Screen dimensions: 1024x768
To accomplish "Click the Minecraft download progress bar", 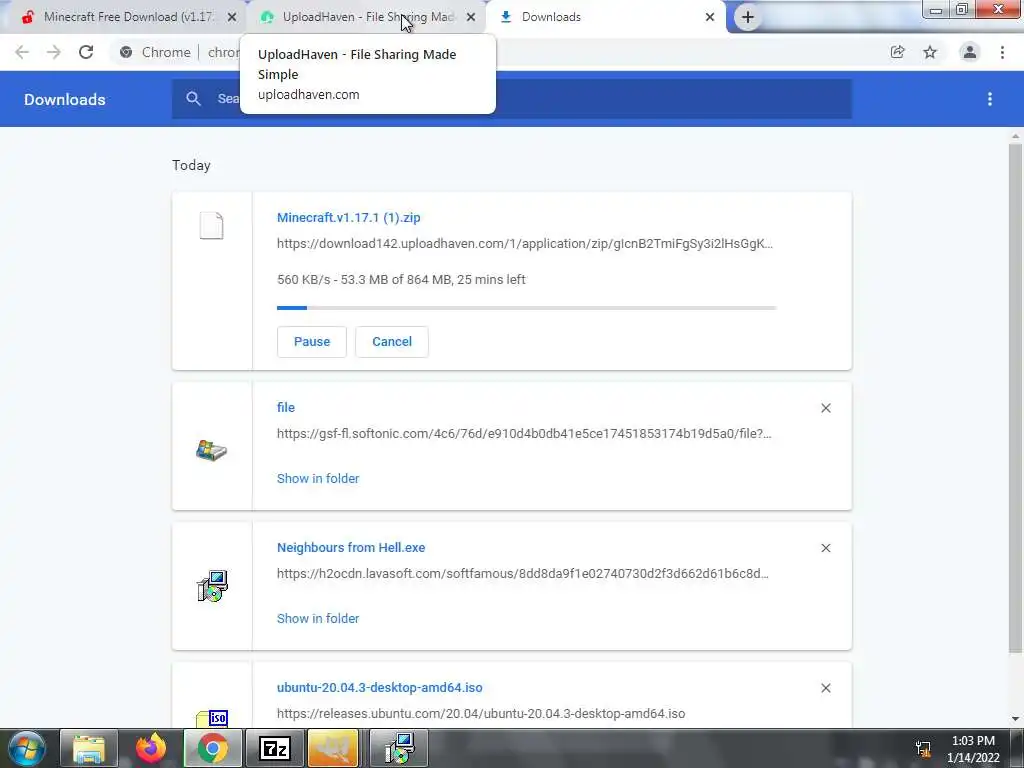I will coord(526,308).
